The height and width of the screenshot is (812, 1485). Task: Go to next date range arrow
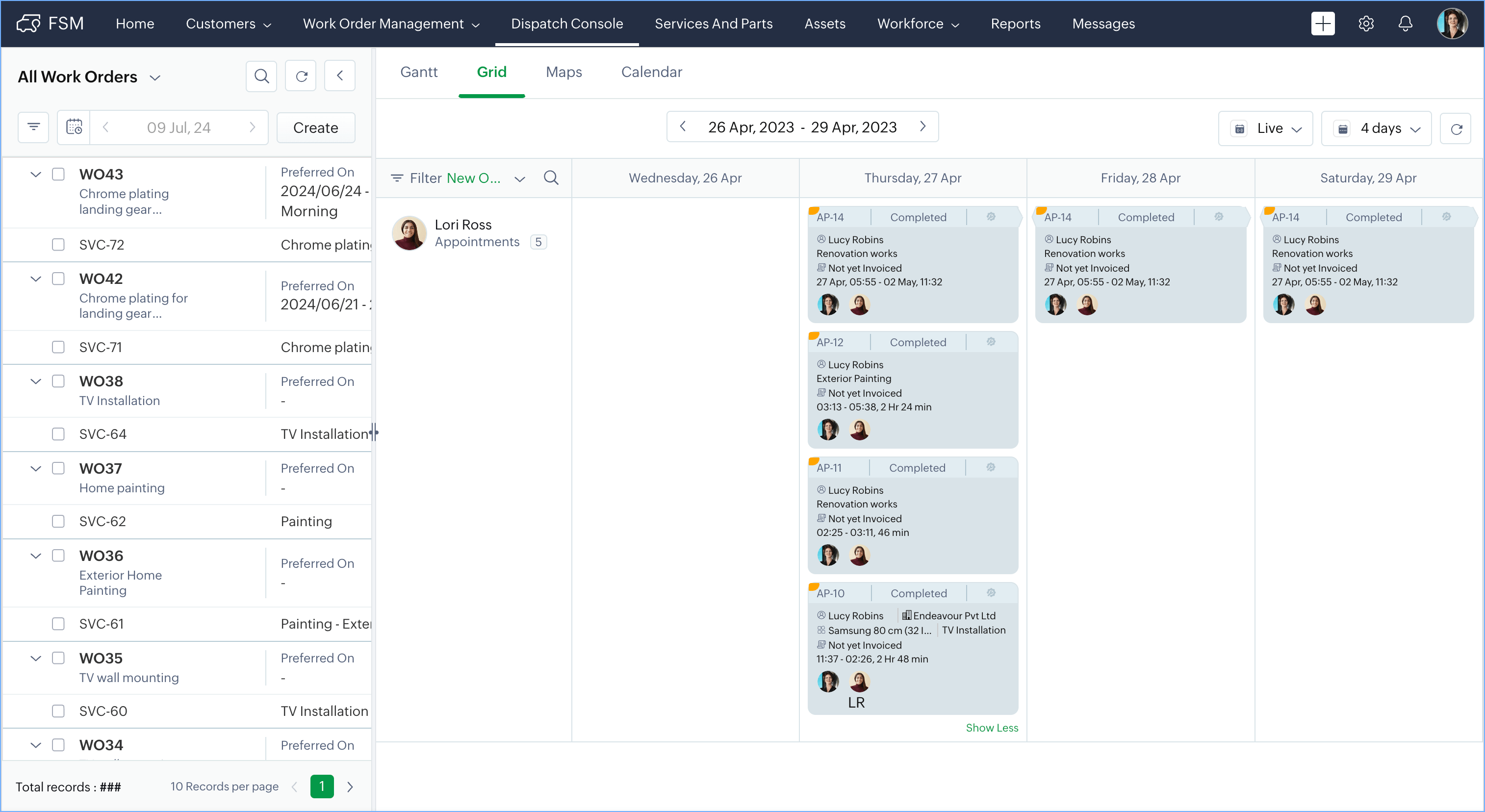922,126
